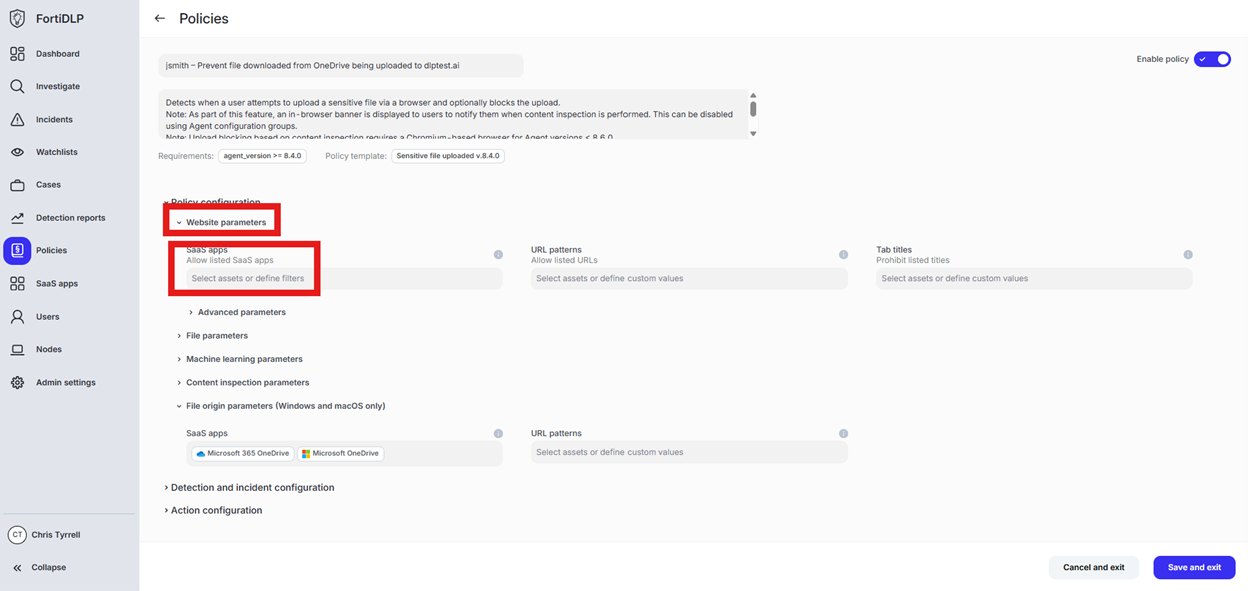
Task: Select the Watchlists eye icon
Action: [17, 152]
